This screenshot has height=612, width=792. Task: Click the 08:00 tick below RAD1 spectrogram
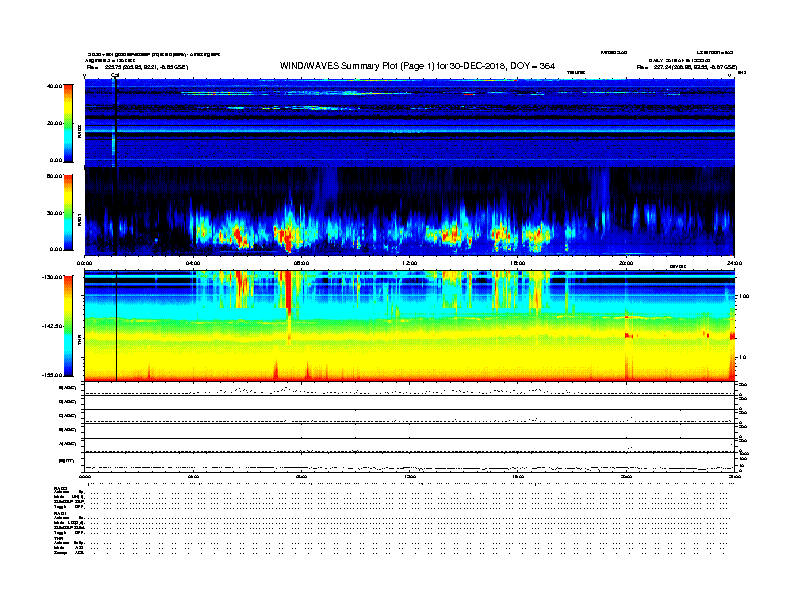coord(301,263)
